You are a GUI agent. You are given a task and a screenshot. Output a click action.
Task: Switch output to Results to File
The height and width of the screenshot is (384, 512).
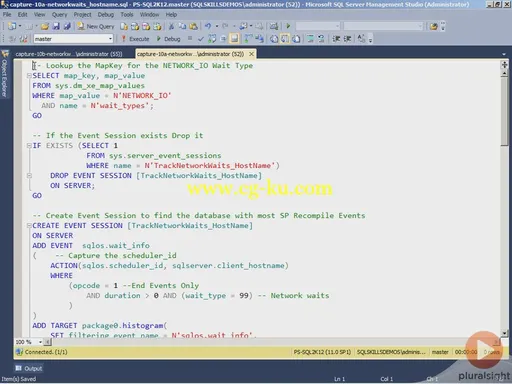pyautogui.click(x=296, y=39)
